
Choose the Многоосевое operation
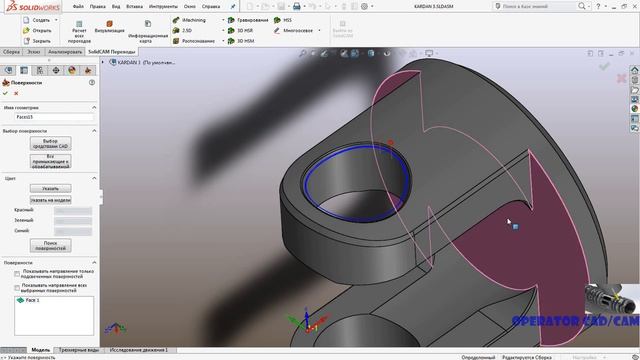(x=293, y=31)
